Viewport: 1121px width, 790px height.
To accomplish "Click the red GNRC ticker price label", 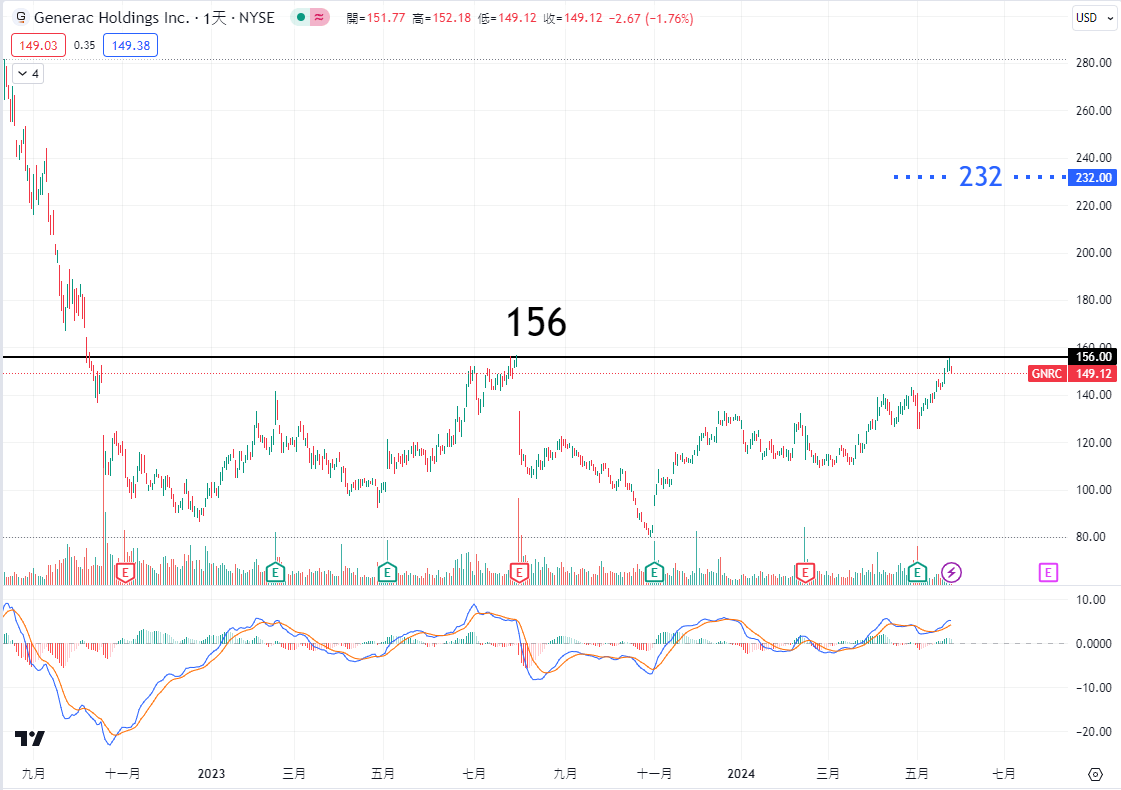I will 1047,373.
